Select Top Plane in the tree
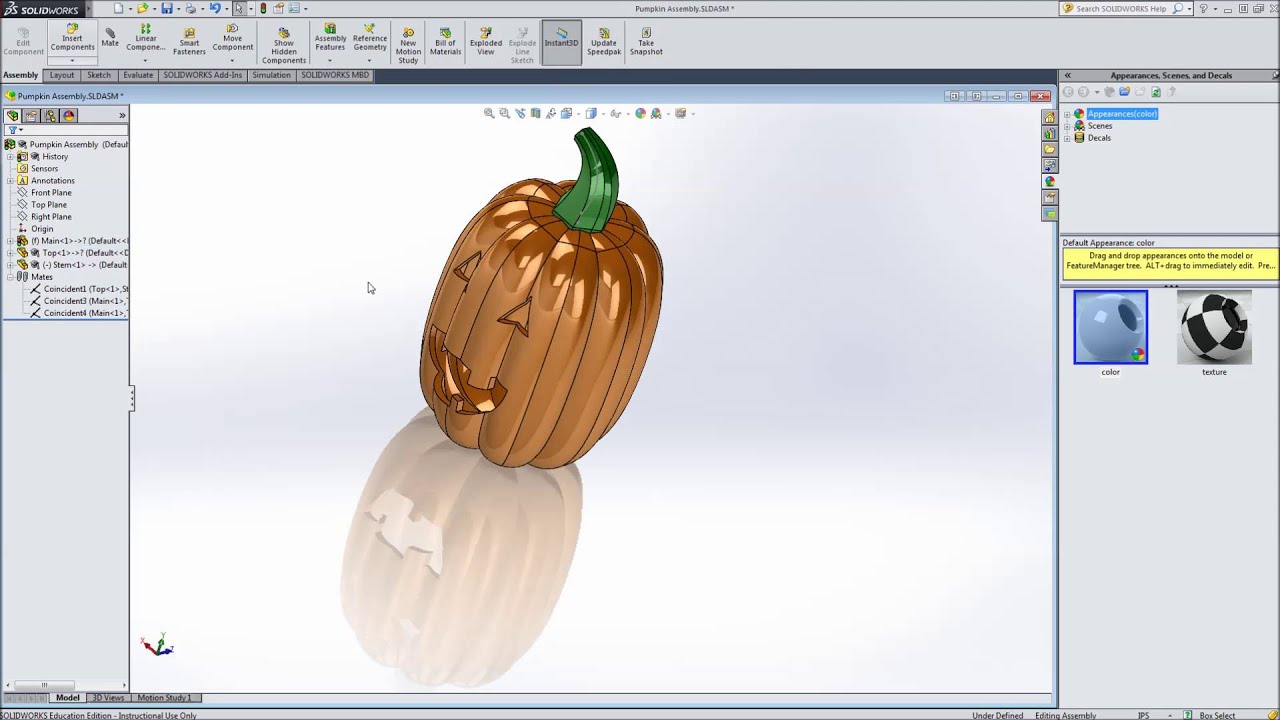The width and height of the screenshot is (1280, 720). pos(49,205)
